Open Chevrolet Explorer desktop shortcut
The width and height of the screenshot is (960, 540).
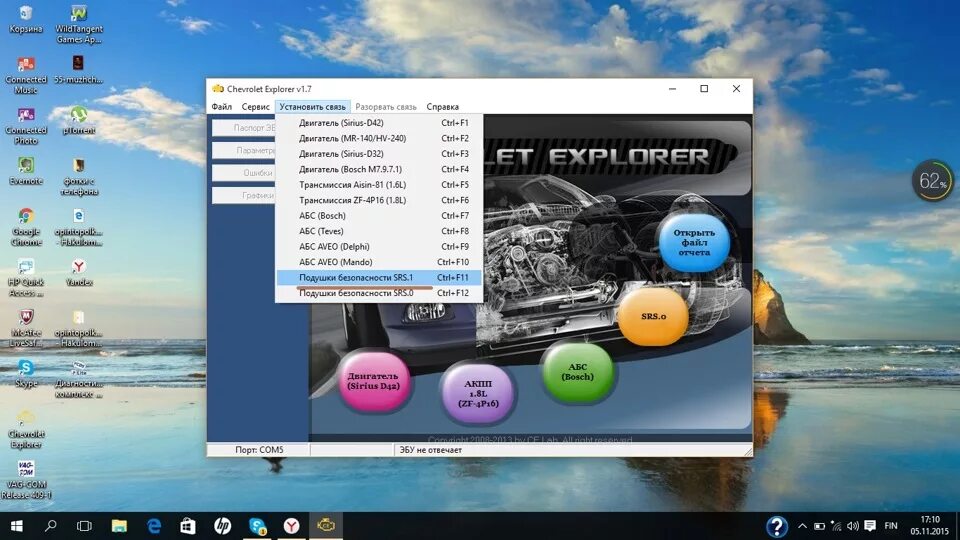coord(26,430)
